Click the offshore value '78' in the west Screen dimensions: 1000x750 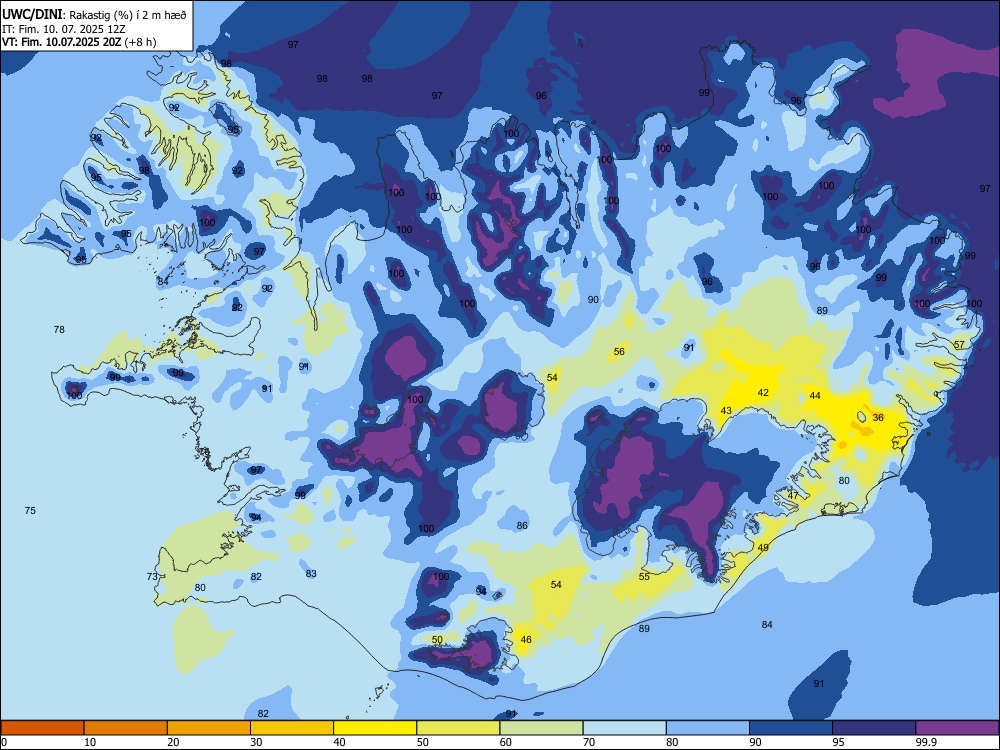(x=59, y=330)
